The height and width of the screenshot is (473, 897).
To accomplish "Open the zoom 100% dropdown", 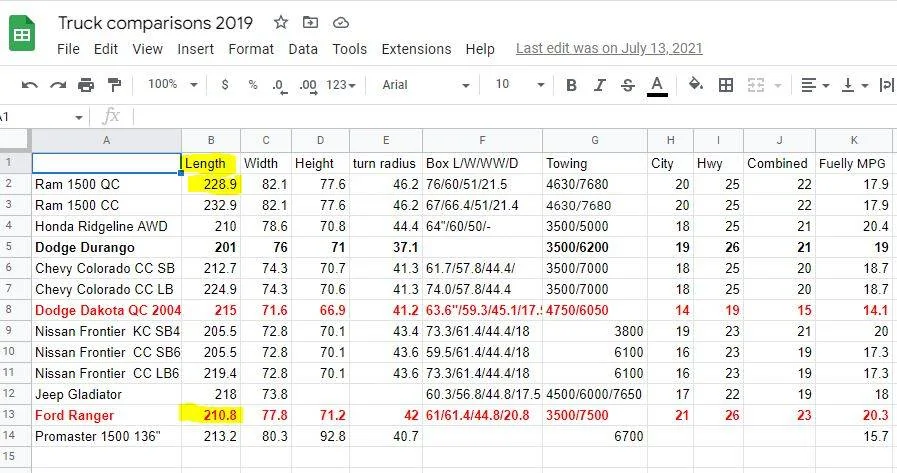I will tap(172, 85).
